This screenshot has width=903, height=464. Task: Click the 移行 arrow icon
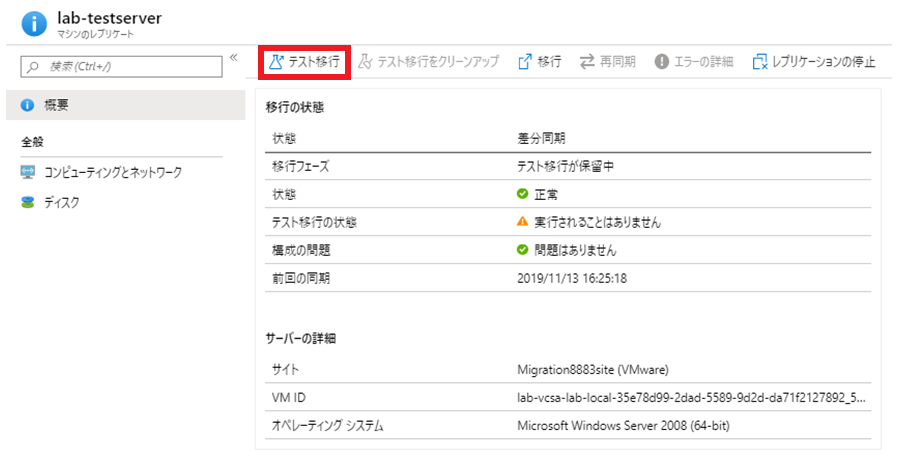[524, 62]
